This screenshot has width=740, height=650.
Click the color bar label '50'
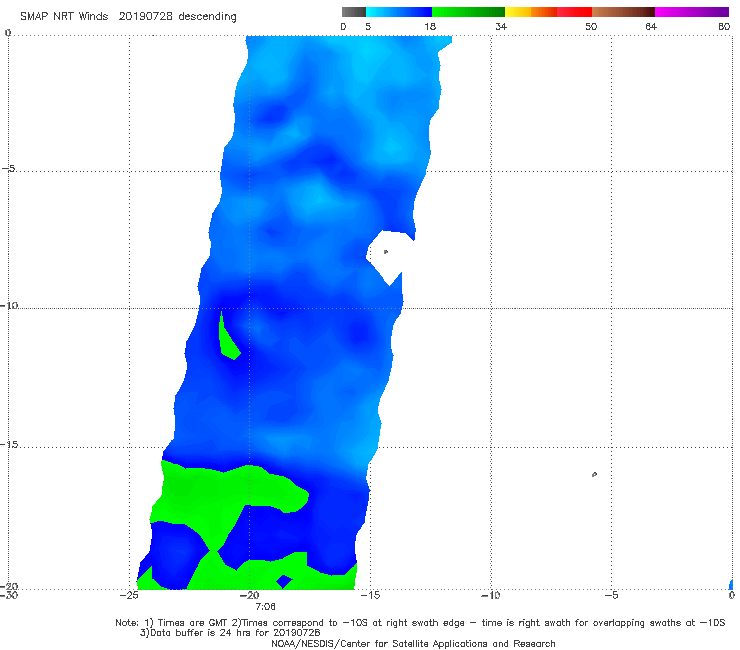[x=591, y=26]
